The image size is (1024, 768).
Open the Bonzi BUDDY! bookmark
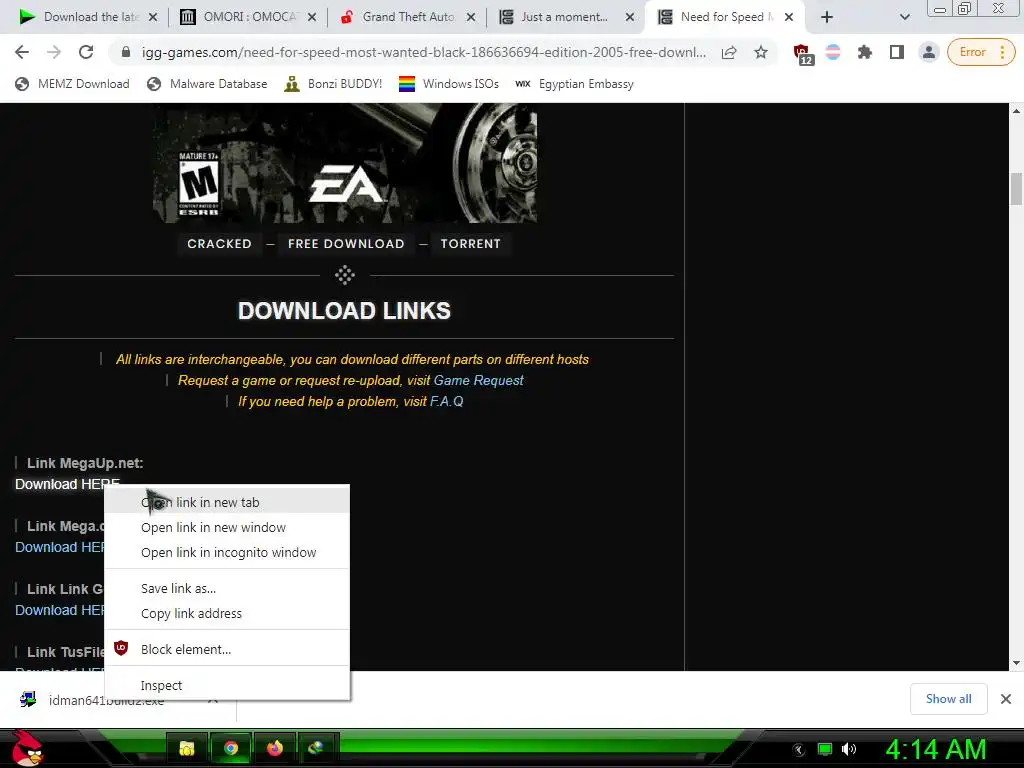[x=333, y=84]
